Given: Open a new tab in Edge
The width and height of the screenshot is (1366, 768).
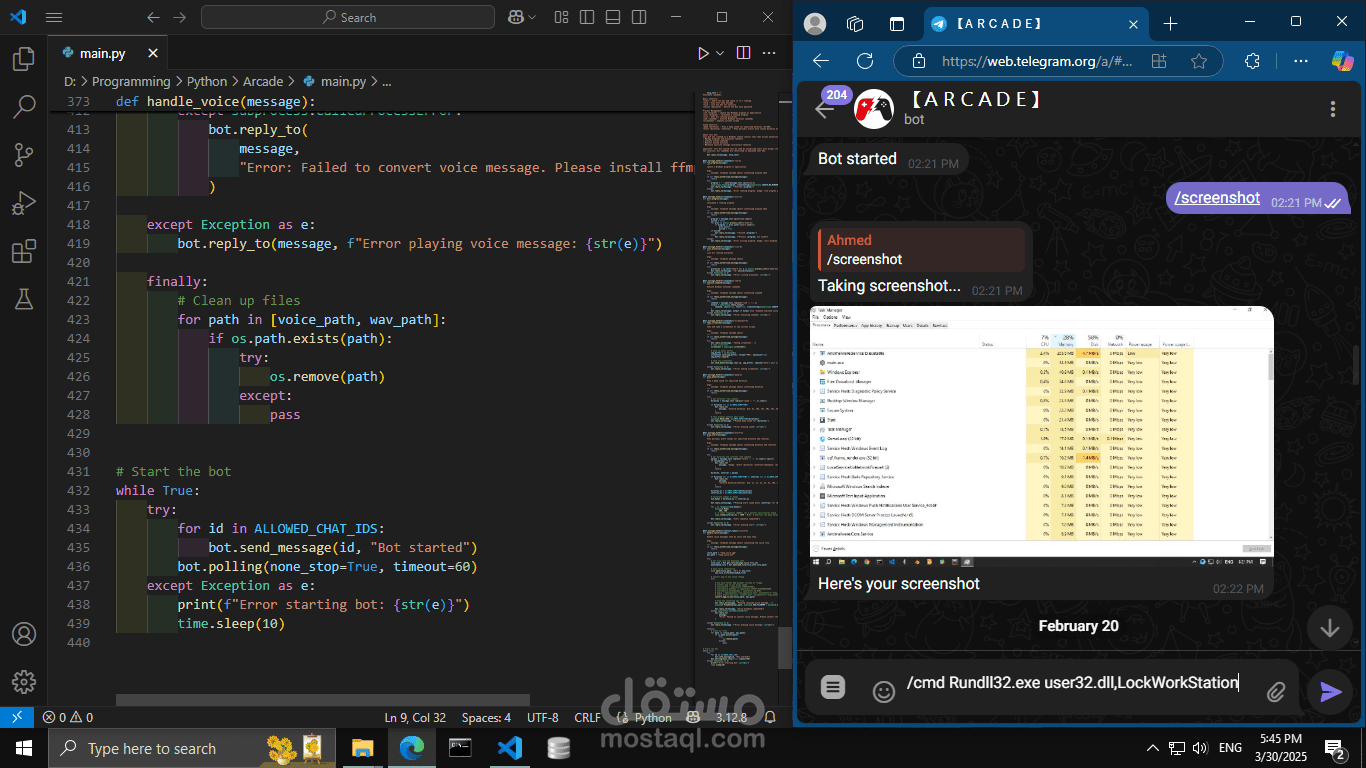Looking at the screenshot, I should (1170, 23).
